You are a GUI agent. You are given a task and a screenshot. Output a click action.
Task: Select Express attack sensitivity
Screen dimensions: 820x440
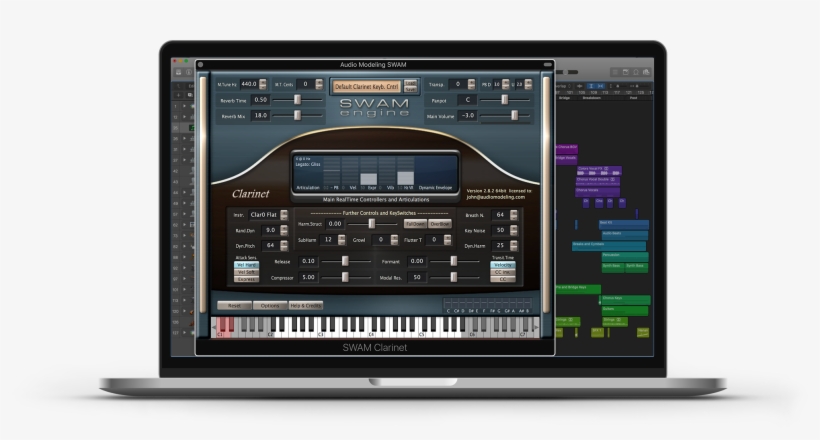click(x=246, y=279)
